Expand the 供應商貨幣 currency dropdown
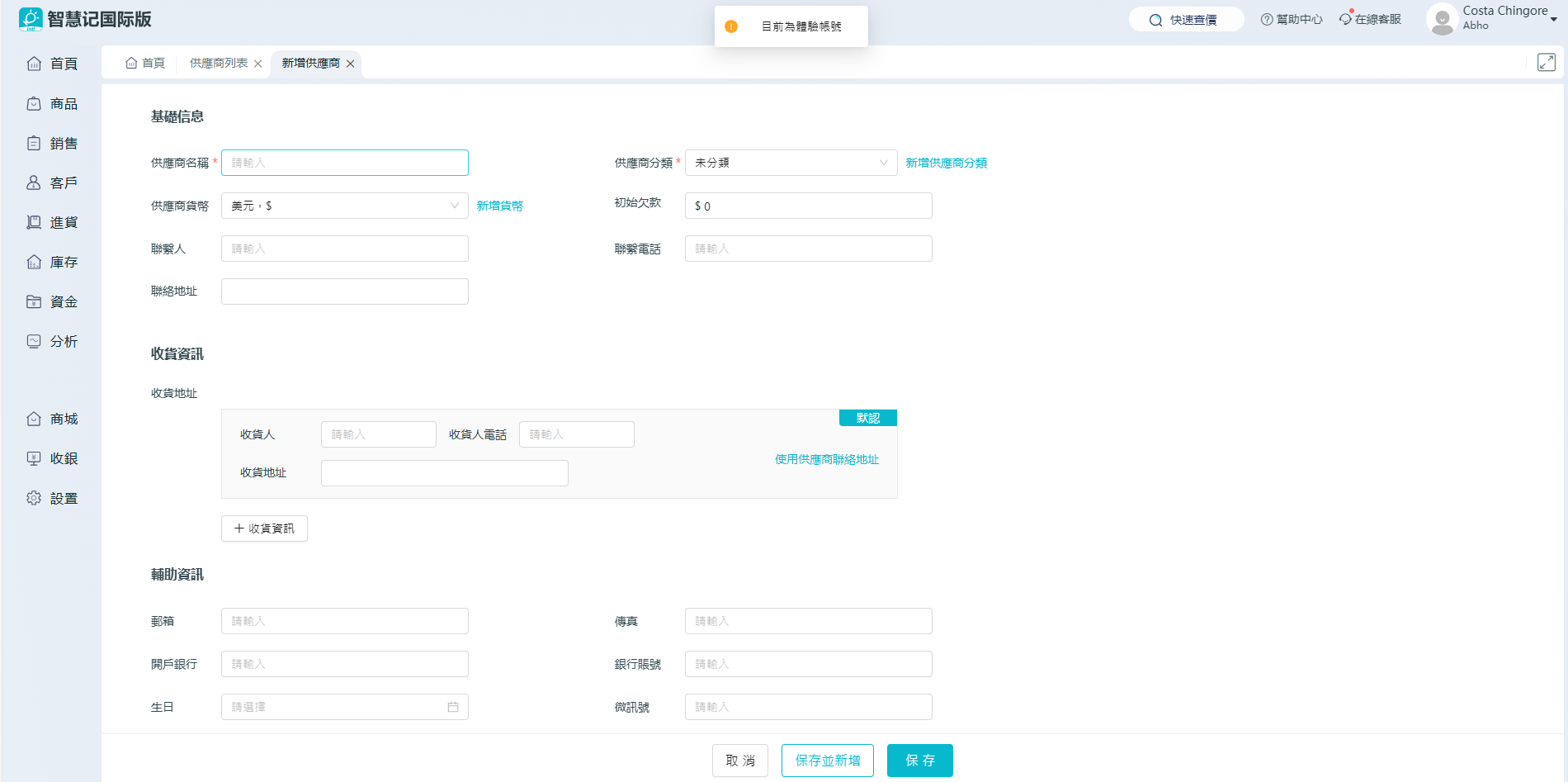The width and height of the screenshot is (1568, 782). click(454, 206)
